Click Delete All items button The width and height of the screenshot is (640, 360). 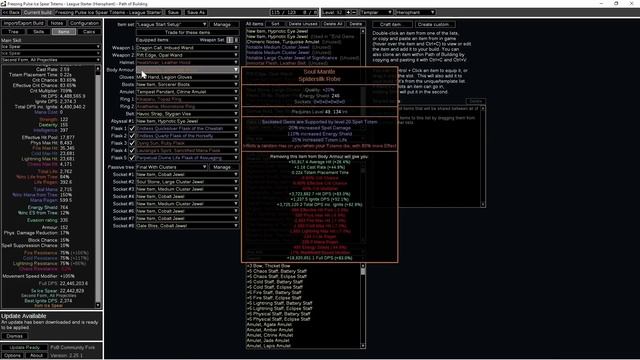point(333,24)
